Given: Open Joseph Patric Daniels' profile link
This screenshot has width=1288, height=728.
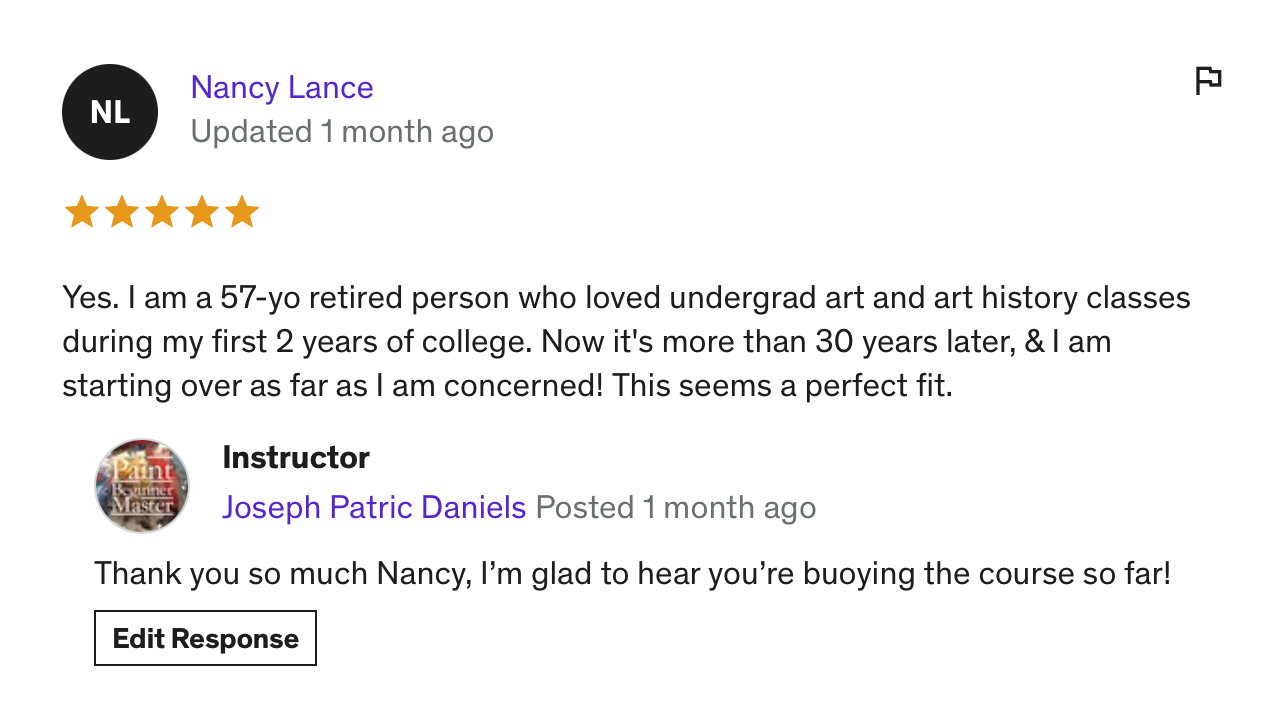Looking at the screenshot, I should [x=374, y=508].
